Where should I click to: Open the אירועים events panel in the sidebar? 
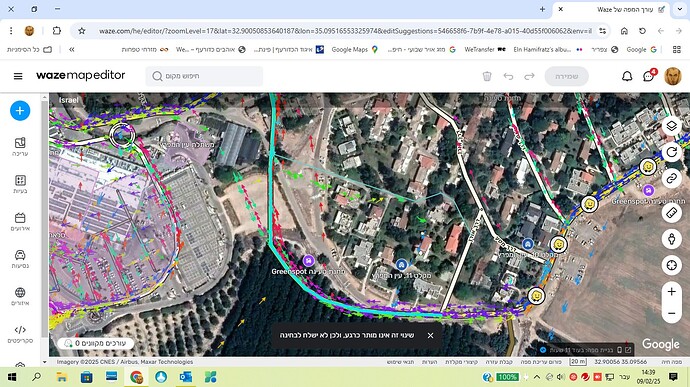(x=20, y=221)
